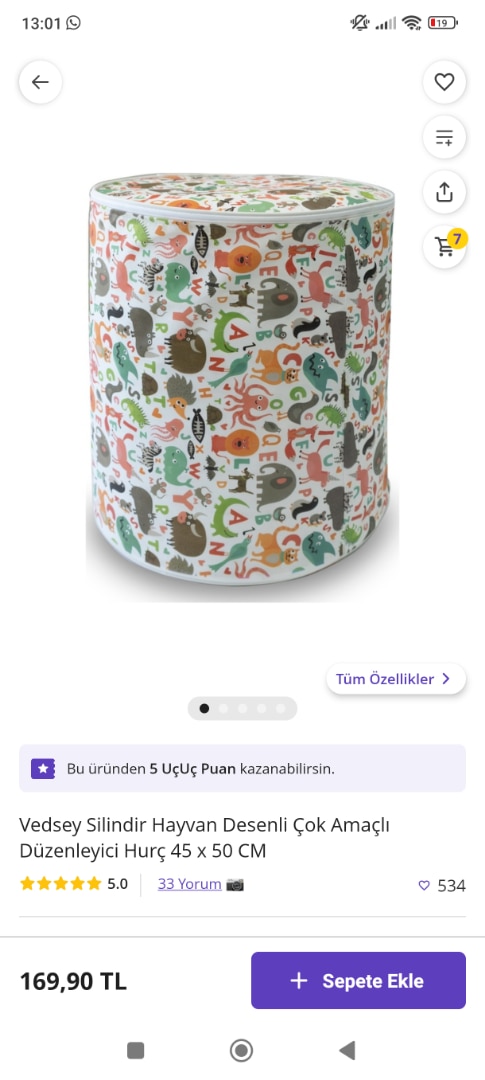Screen dimensions: 485x1080
Task: Jump to the last image dot
Action: [280, 708]
